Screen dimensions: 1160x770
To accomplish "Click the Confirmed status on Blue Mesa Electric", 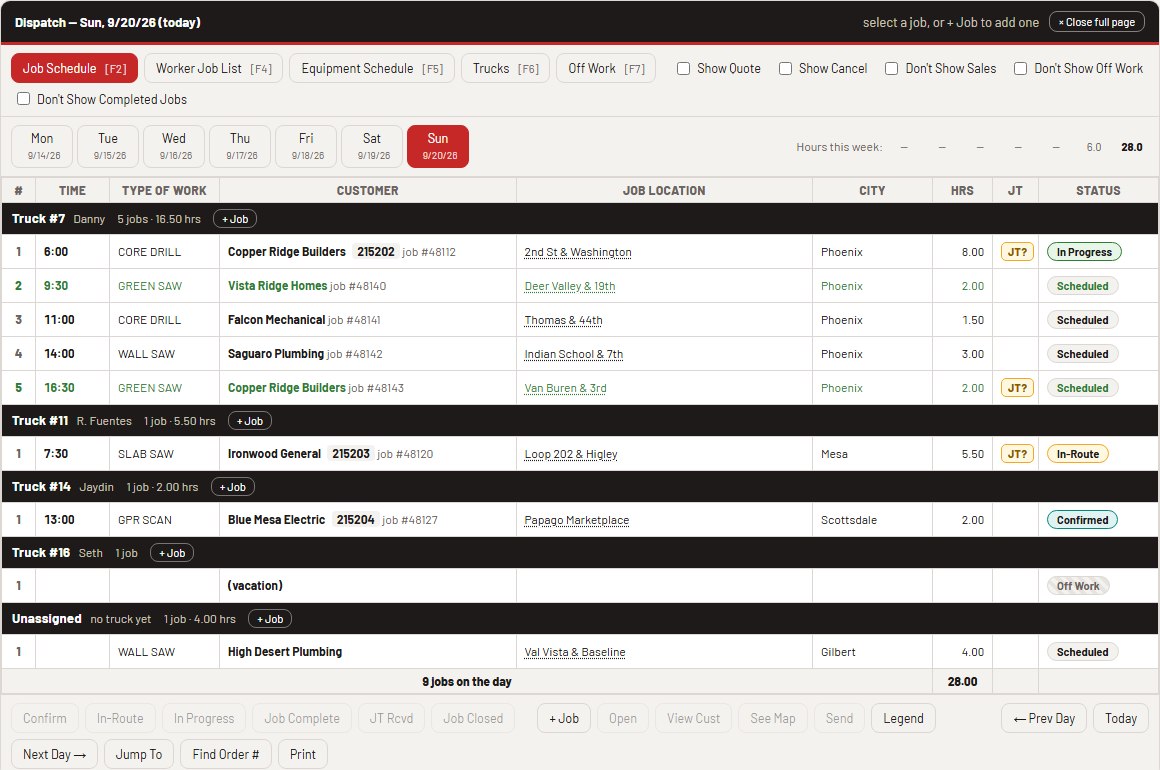I will point(1082,520).
